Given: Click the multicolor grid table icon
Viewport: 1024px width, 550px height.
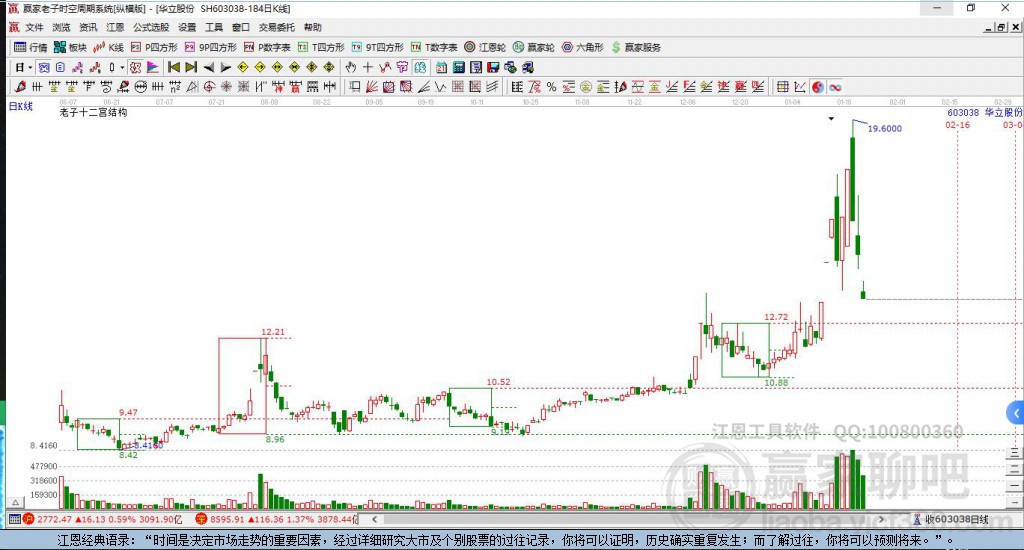Looking at the screenshot, I should pos(782,87).
